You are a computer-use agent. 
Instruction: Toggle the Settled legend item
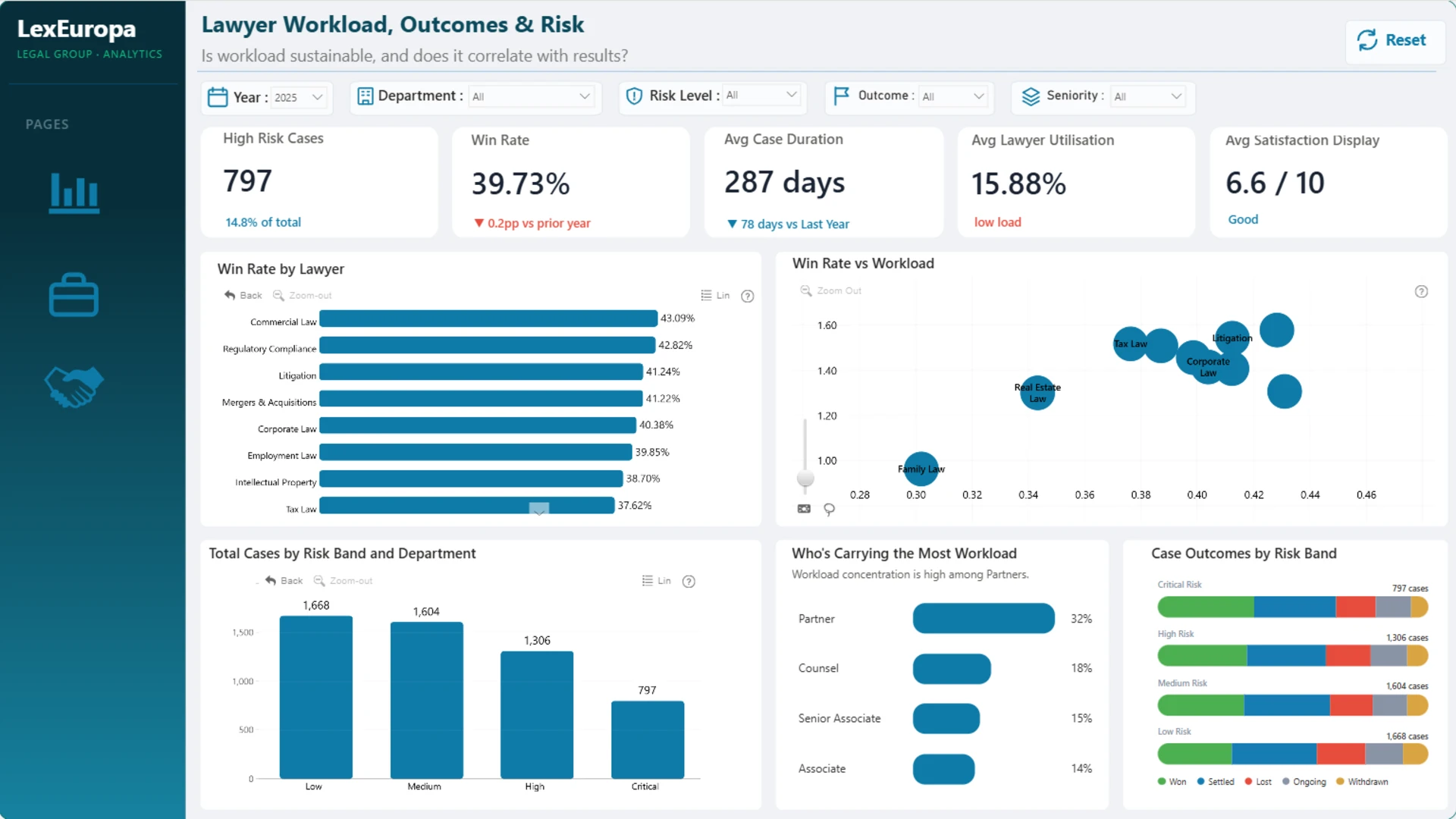tap(1216, 782)
